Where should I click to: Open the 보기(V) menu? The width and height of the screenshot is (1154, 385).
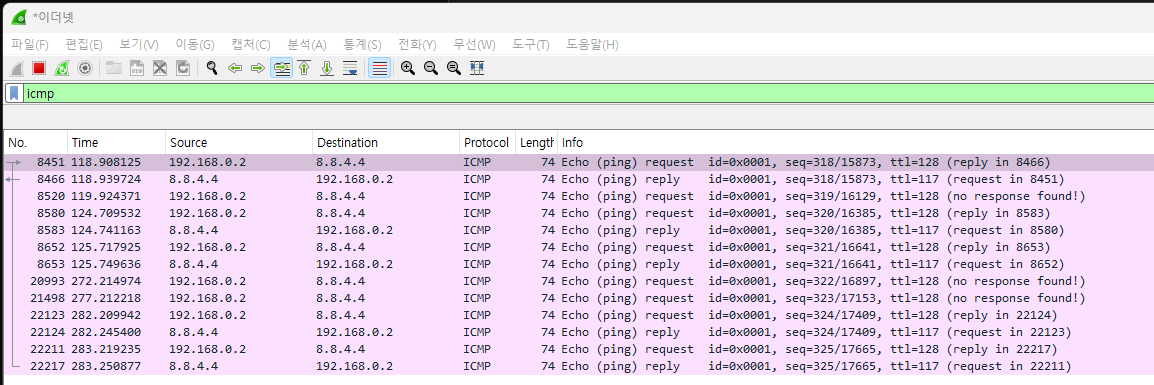point(139,45)
